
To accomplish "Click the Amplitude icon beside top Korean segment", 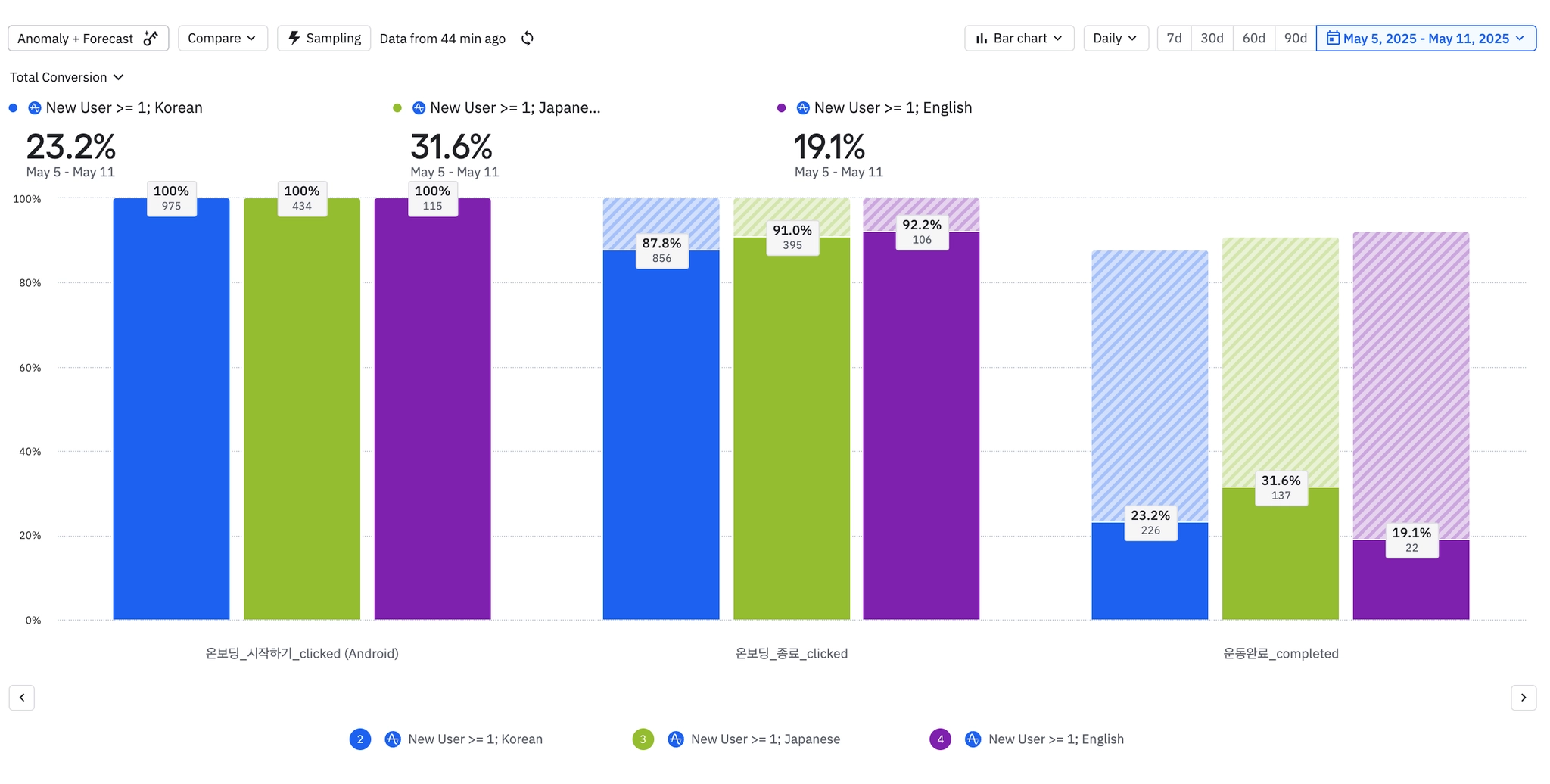I will point(35,108).
